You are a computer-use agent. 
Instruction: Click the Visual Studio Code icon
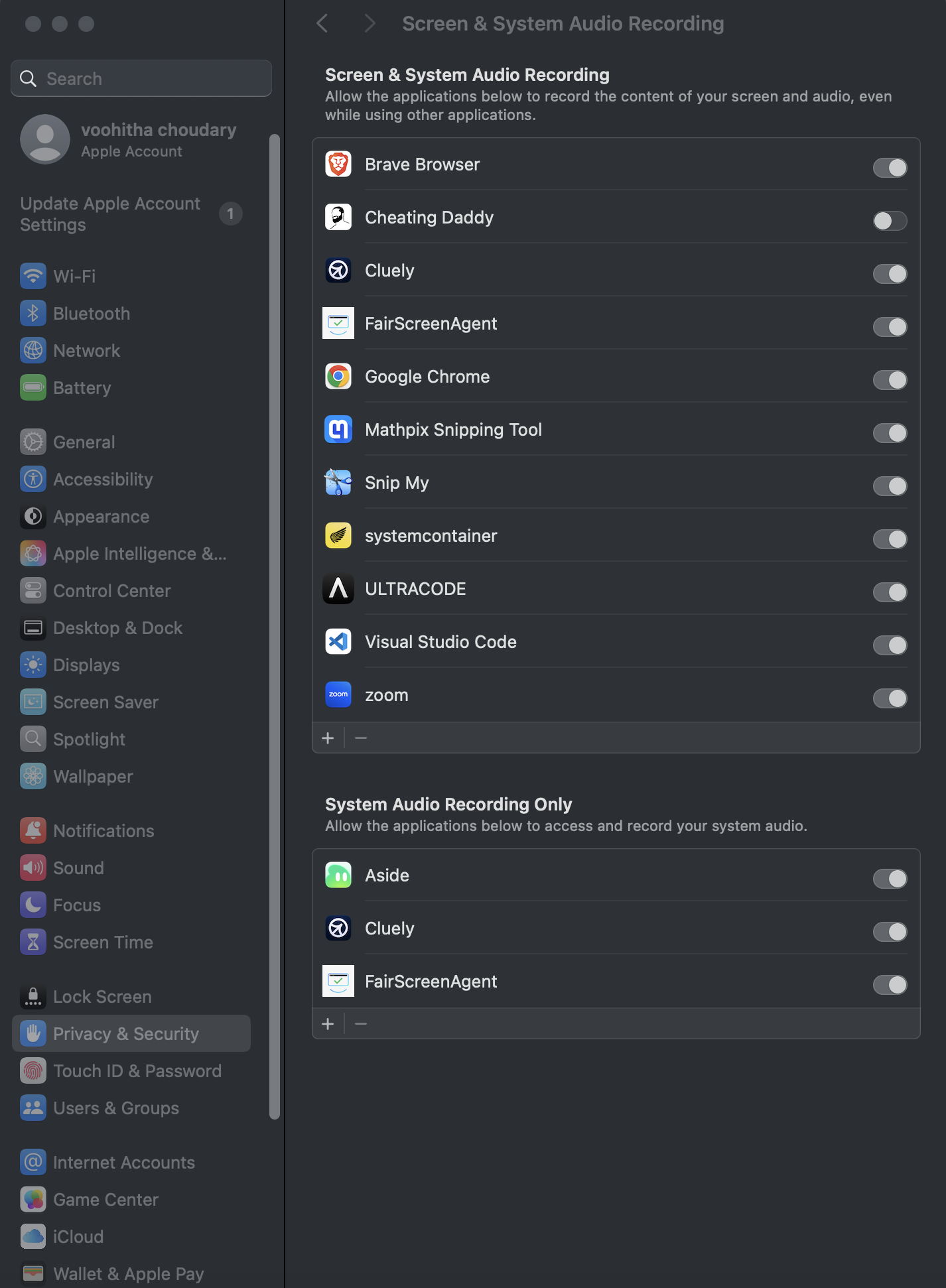click(x=338, y=642)
